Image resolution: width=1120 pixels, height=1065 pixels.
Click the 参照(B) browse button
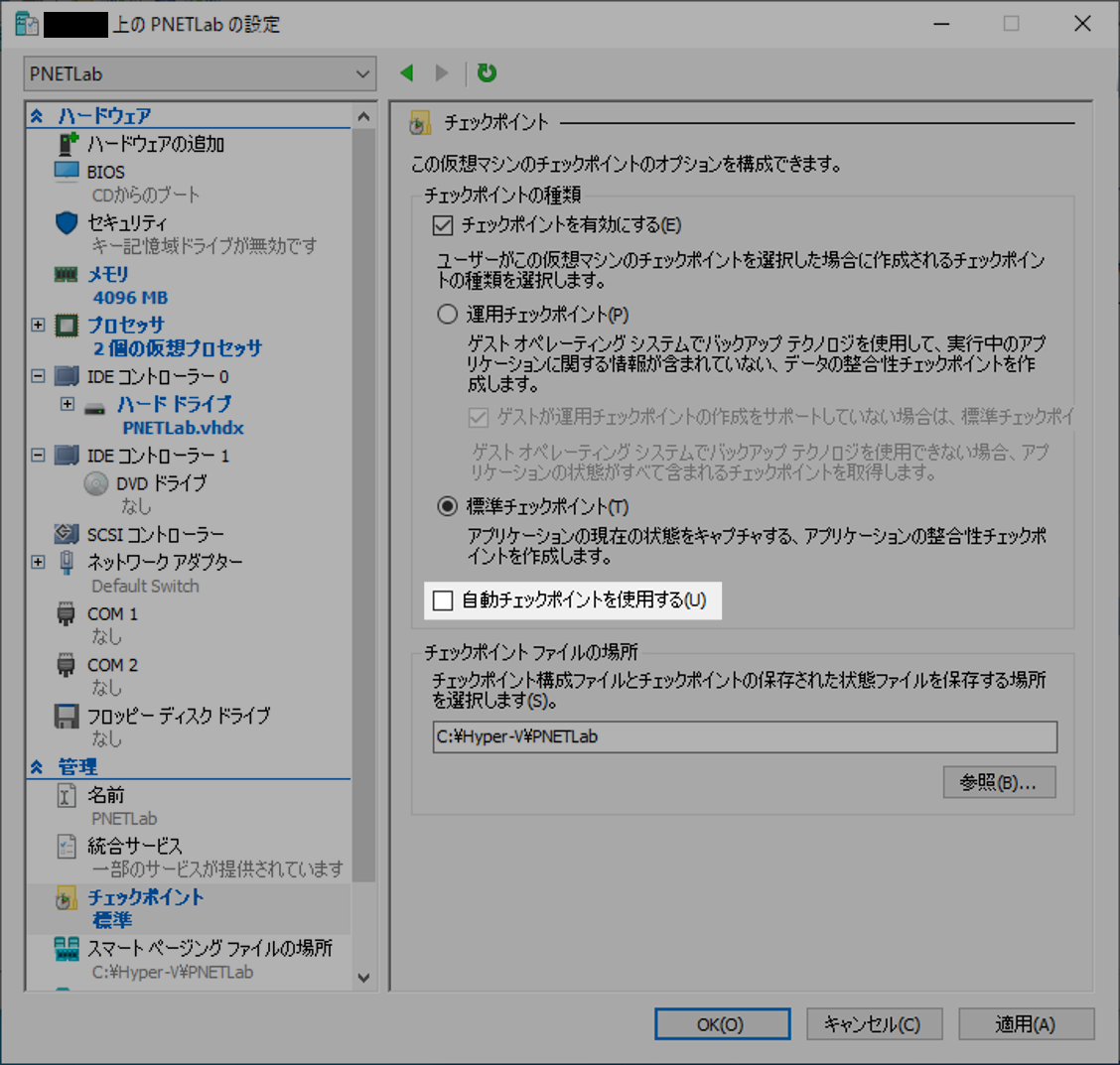click(999, 782)
